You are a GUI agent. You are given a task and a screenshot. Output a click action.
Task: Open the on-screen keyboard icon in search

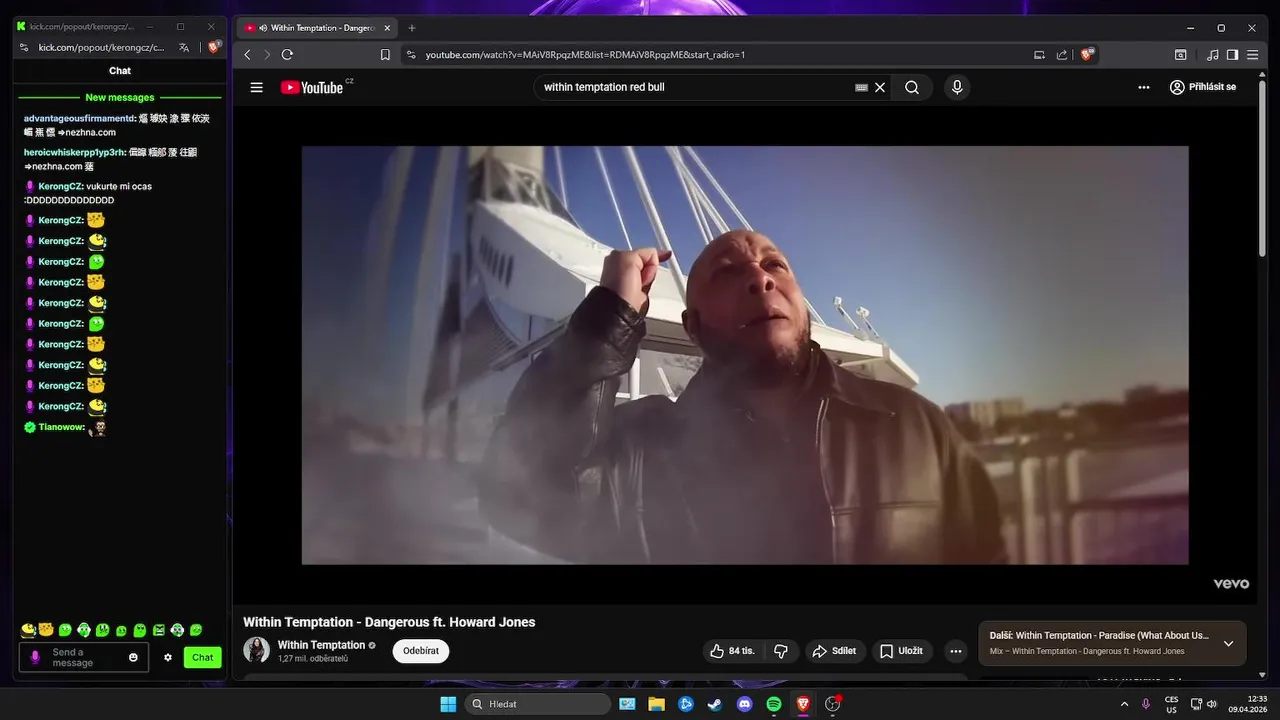(861, 87)
